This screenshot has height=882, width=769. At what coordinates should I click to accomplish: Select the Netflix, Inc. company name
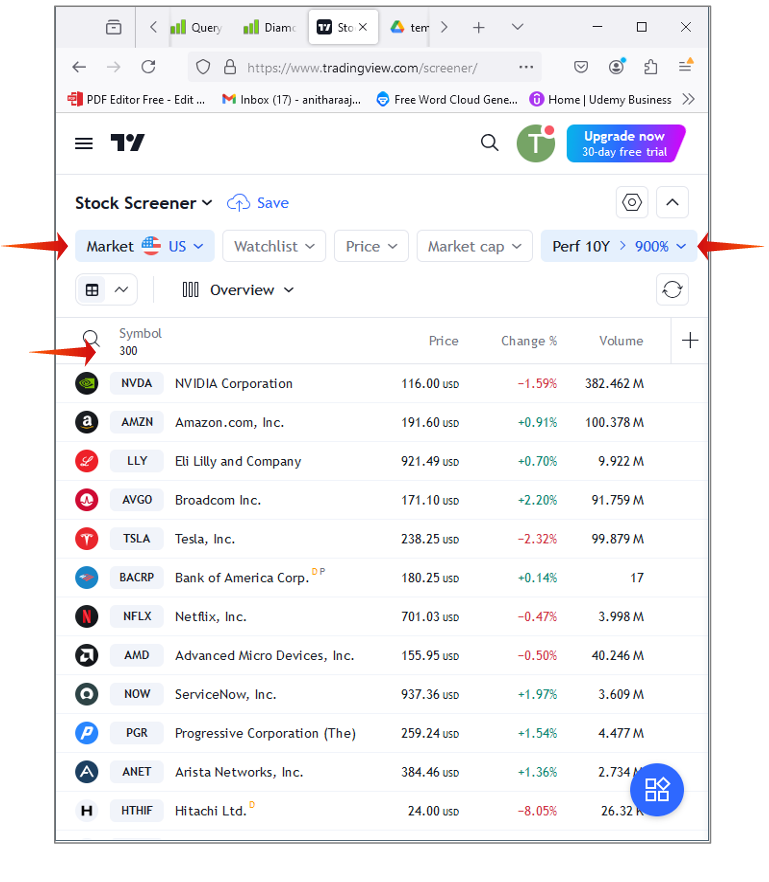[211, 616]
